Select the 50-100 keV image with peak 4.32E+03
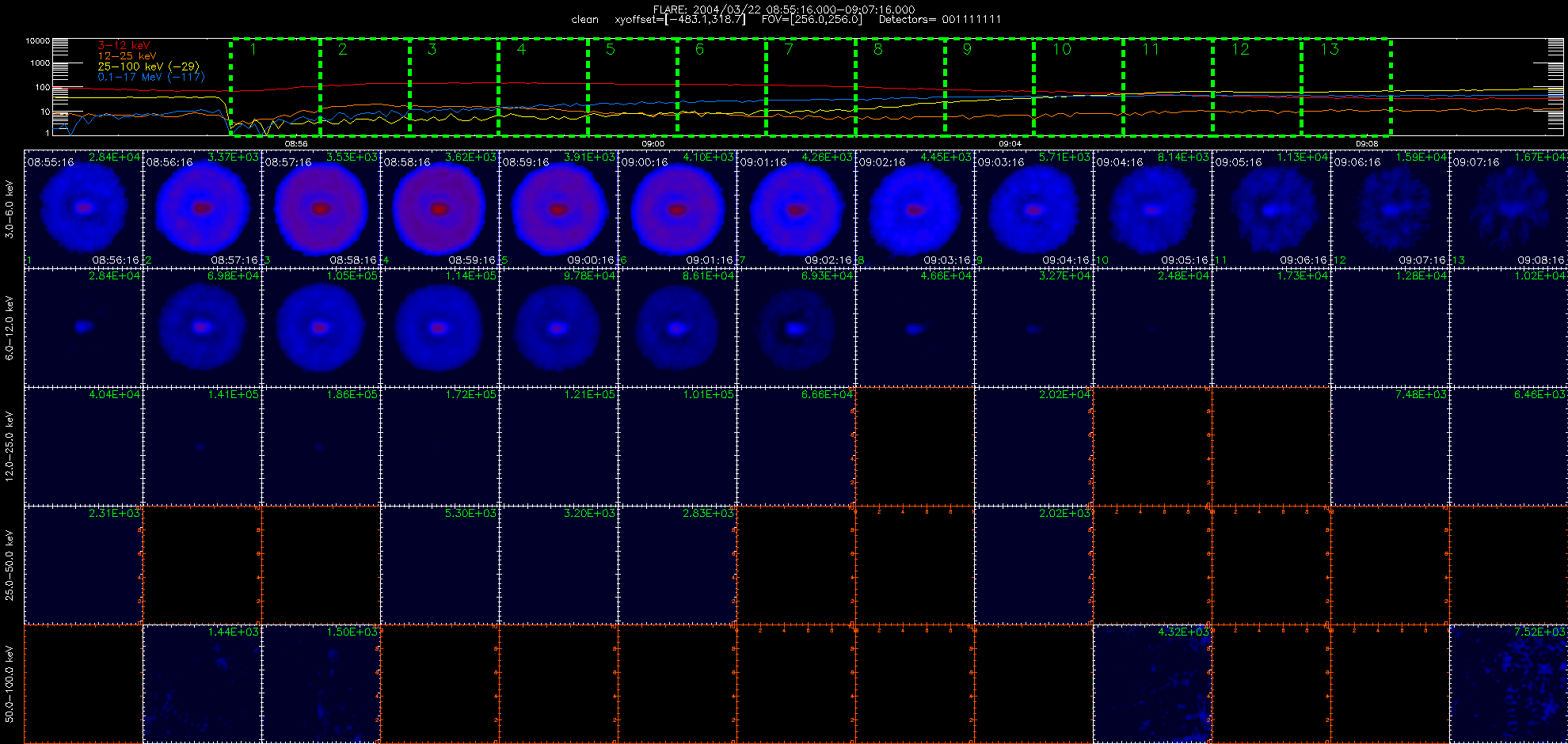The image size is (1568, 744). coord(1152,684)
